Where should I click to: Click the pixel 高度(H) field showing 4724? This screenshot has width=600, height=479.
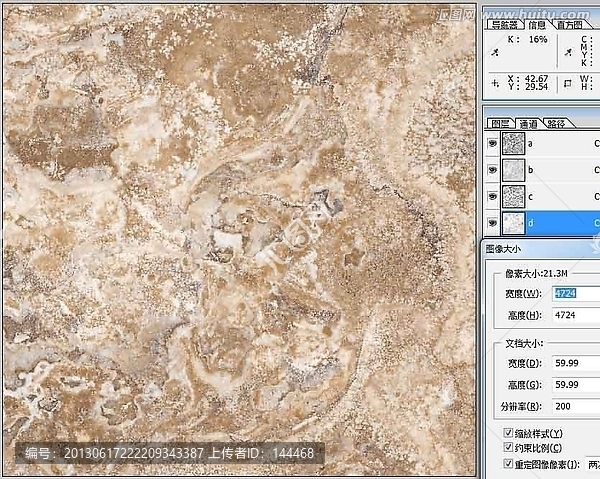click(x=576, y=315)
